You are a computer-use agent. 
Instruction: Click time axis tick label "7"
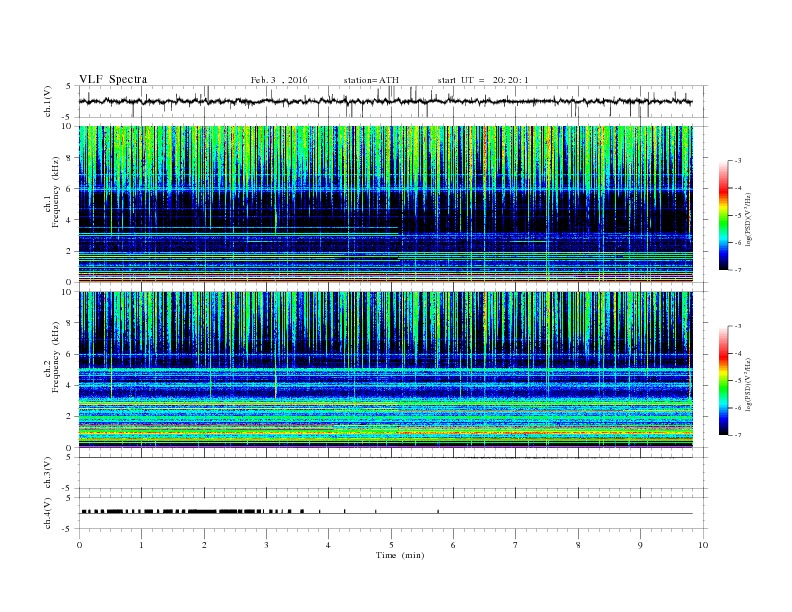[x=516, y=545]
